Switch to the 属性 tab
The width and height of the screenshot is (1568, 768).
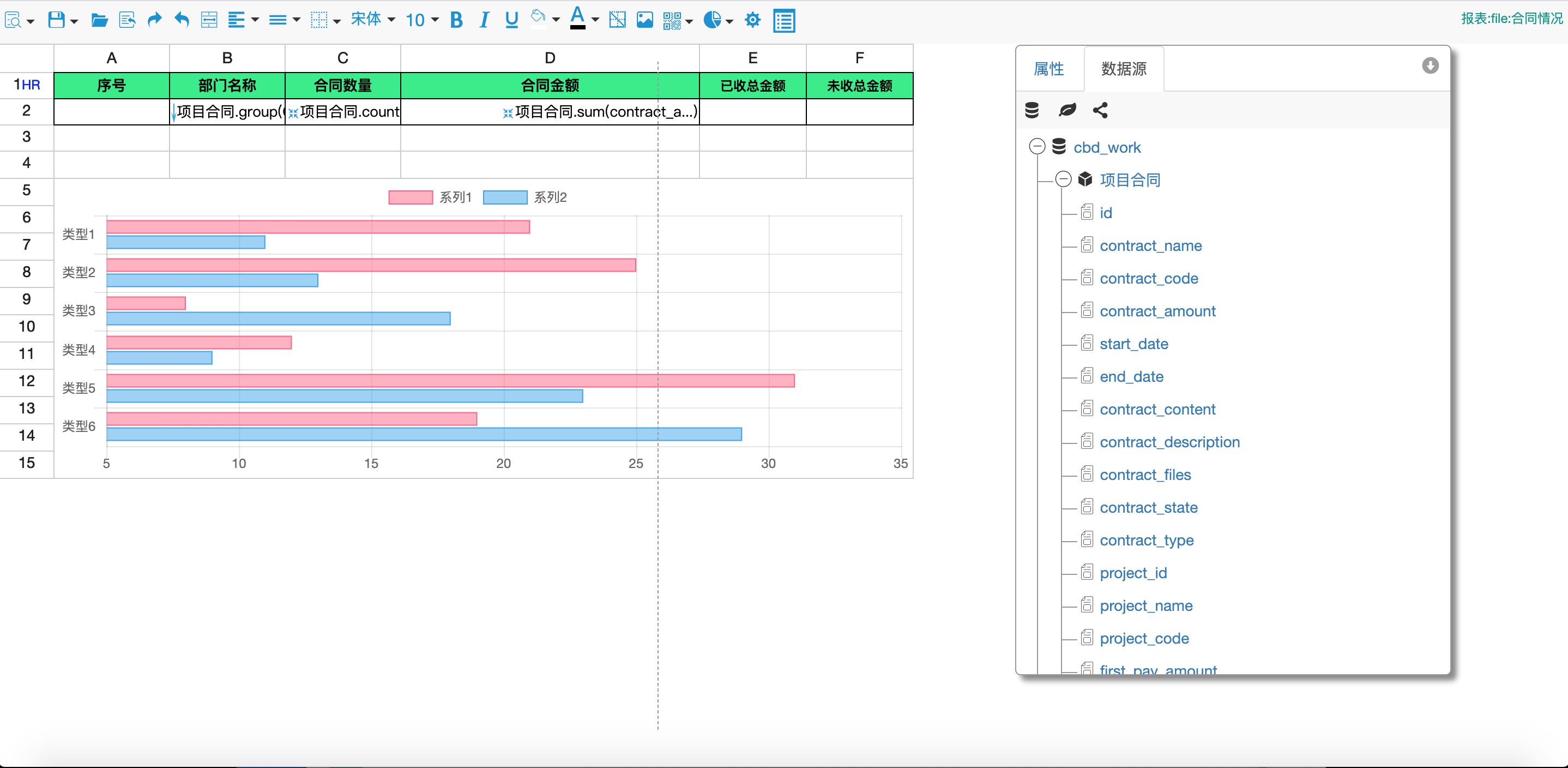1049,69
